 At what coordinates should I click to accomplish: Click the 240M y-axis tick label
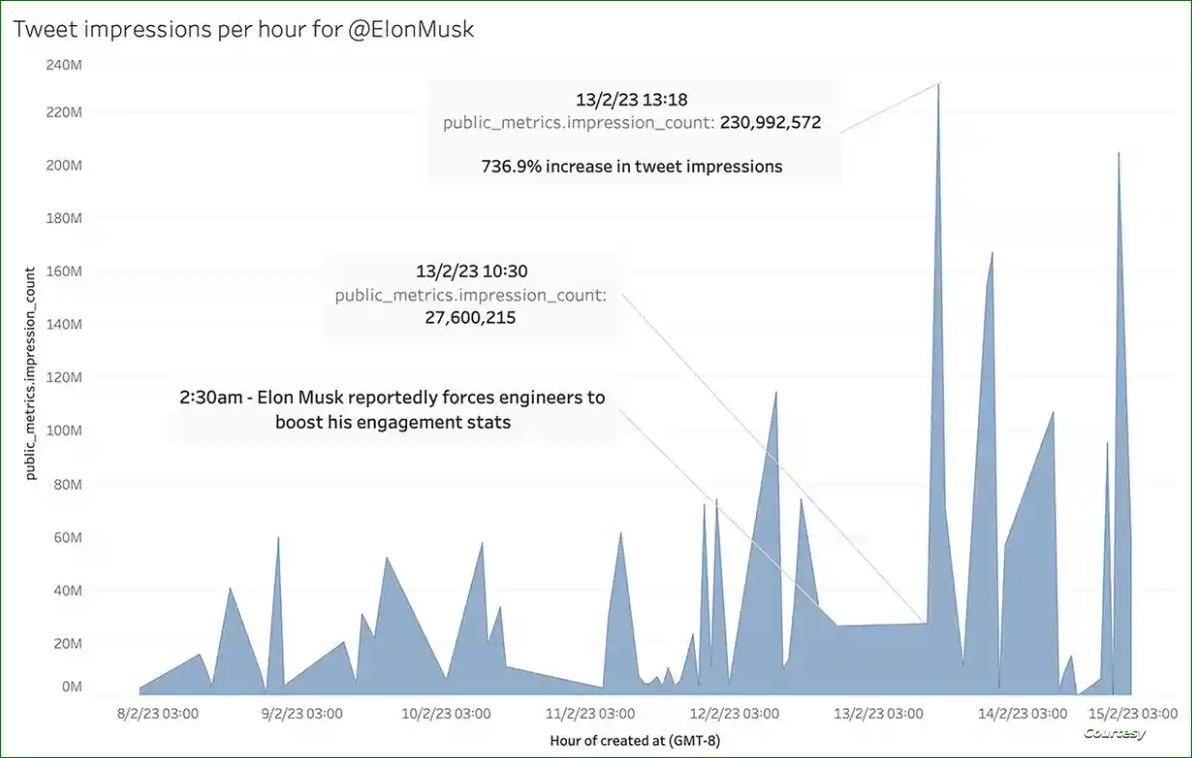click(64, 65)
